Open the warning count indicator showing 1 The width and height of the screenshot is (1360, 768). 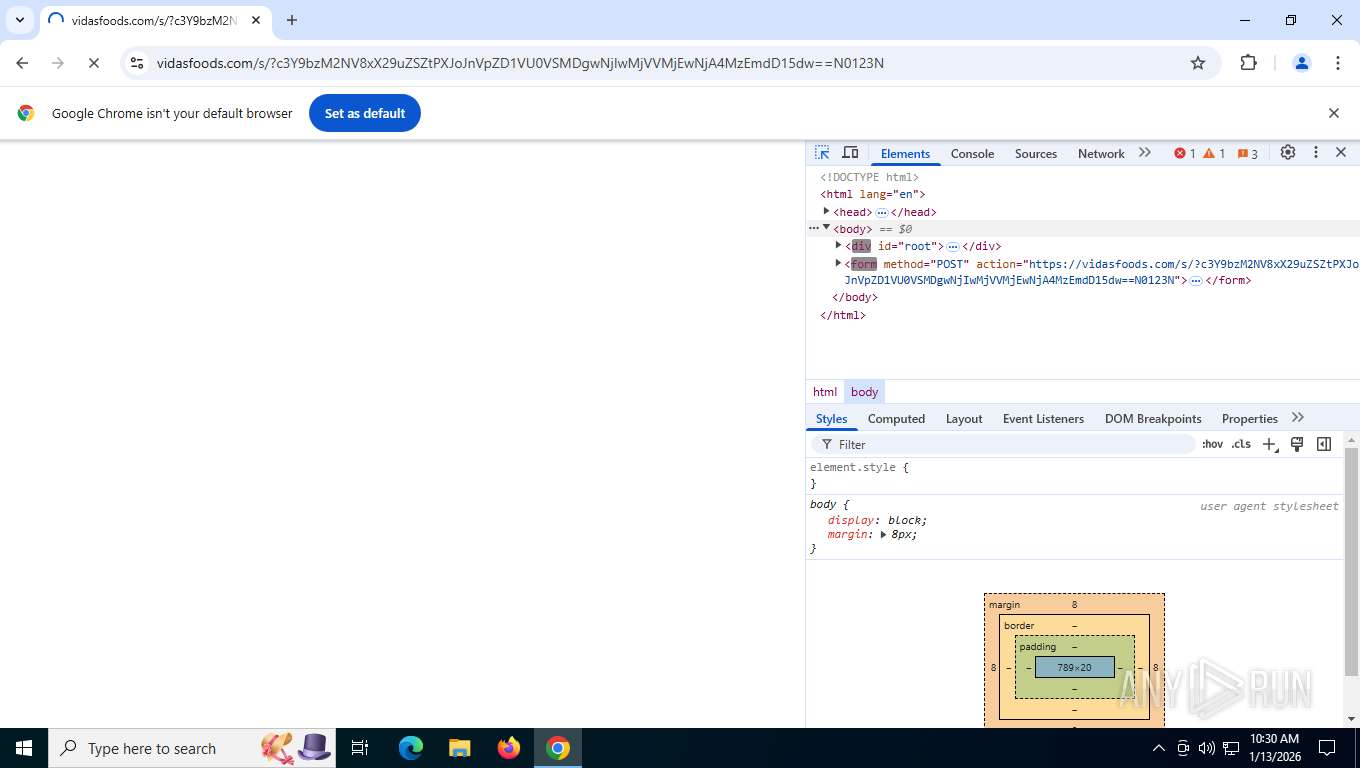coord(1214,153)
